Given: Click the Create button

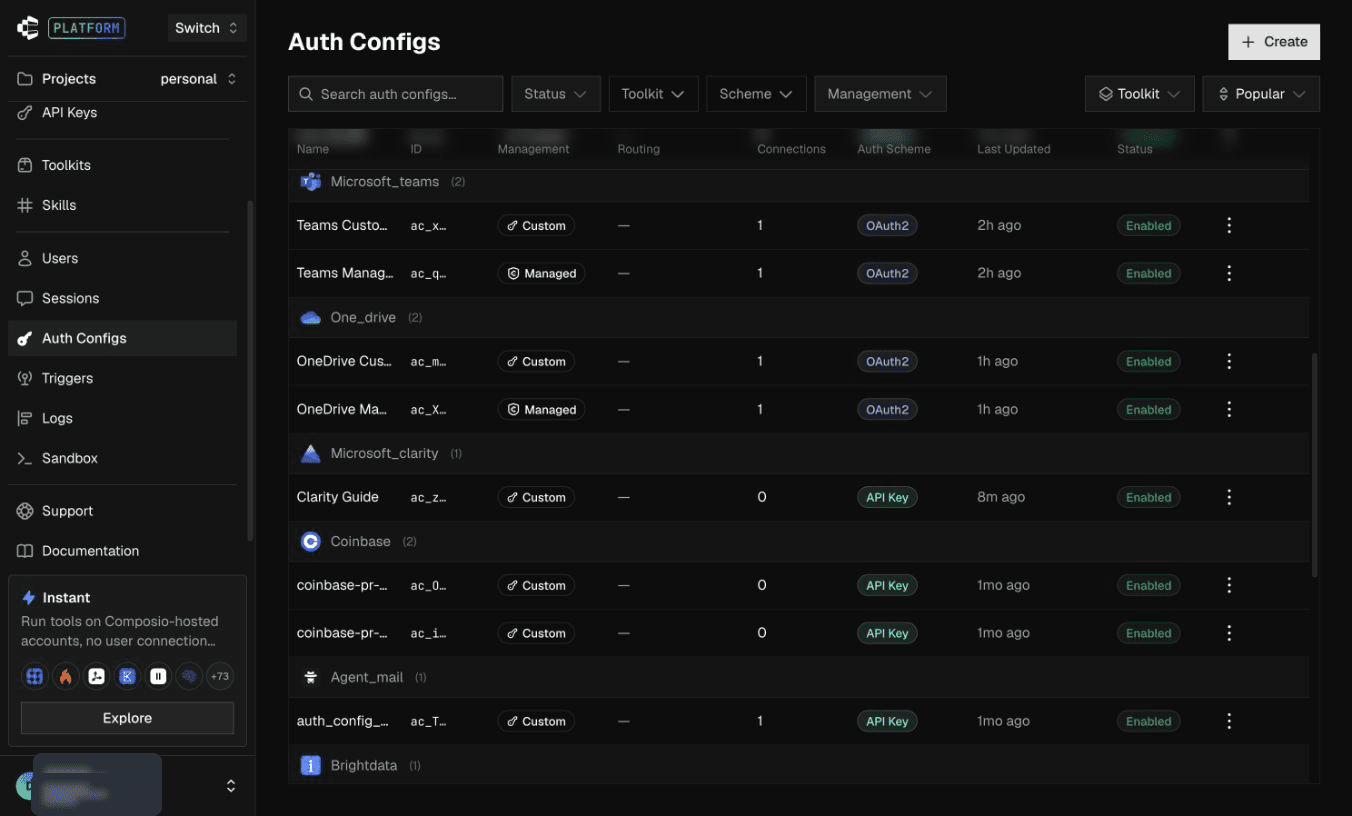Looking at the screenshot, I should pos(1274,42).
